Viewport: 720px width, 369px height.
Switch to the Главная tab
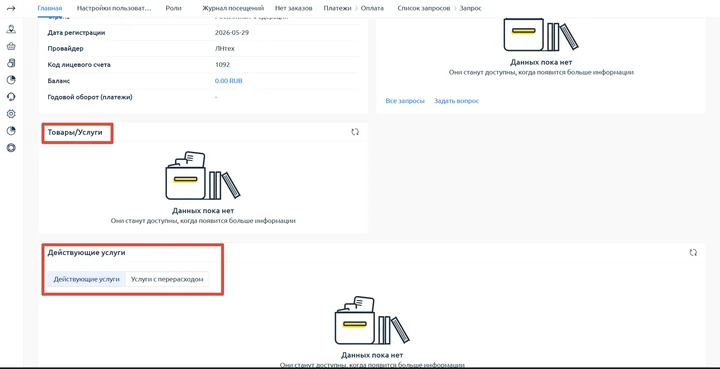(x=50, y=8)
